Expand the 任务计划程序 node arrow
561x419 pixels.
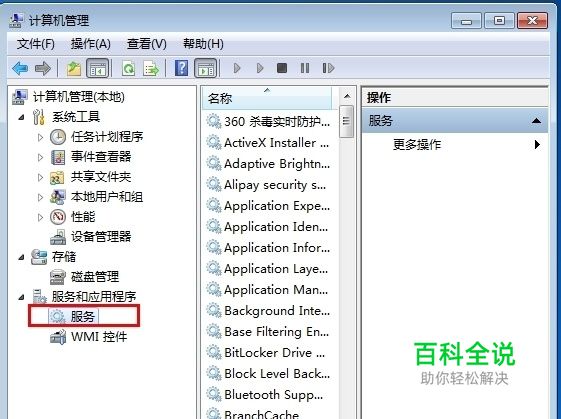[40, 137]
